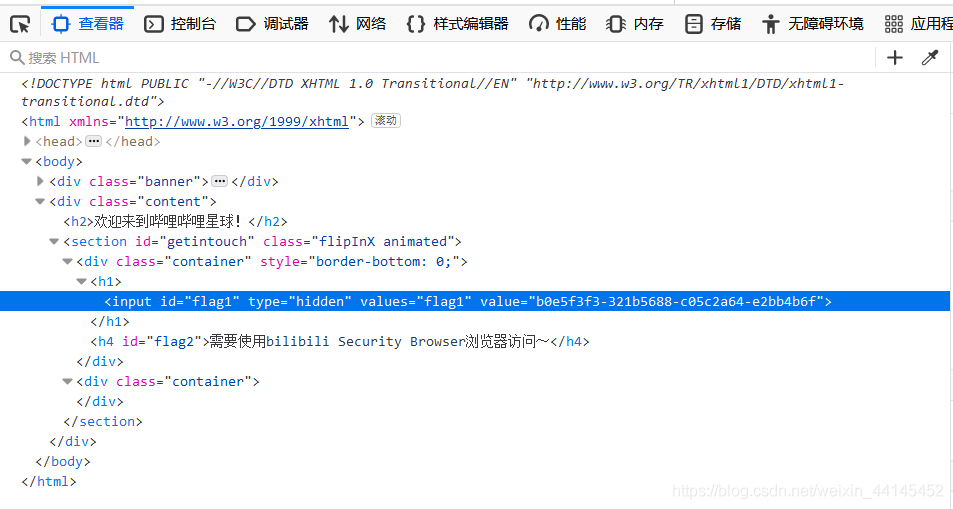Click the 滚动 scroll badge on html
The height and width of the screenshot is (509, 953).
[386, 120]
